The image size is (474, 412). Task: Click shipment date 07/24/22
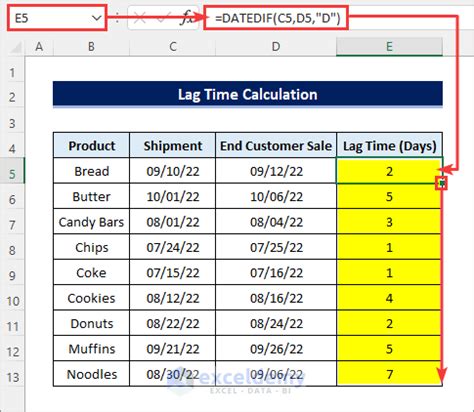pos(173,247)
